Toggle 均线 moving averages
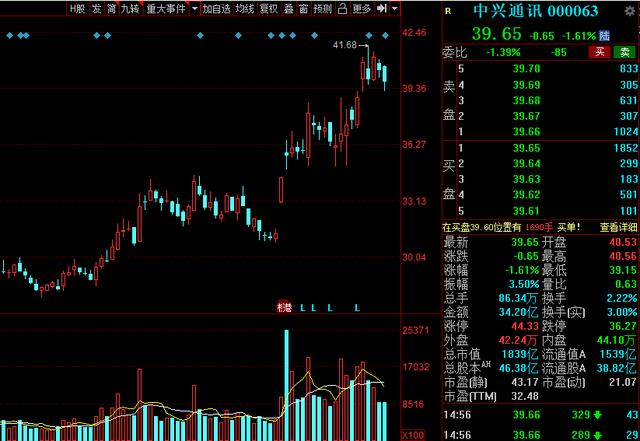 coord(245,9)
